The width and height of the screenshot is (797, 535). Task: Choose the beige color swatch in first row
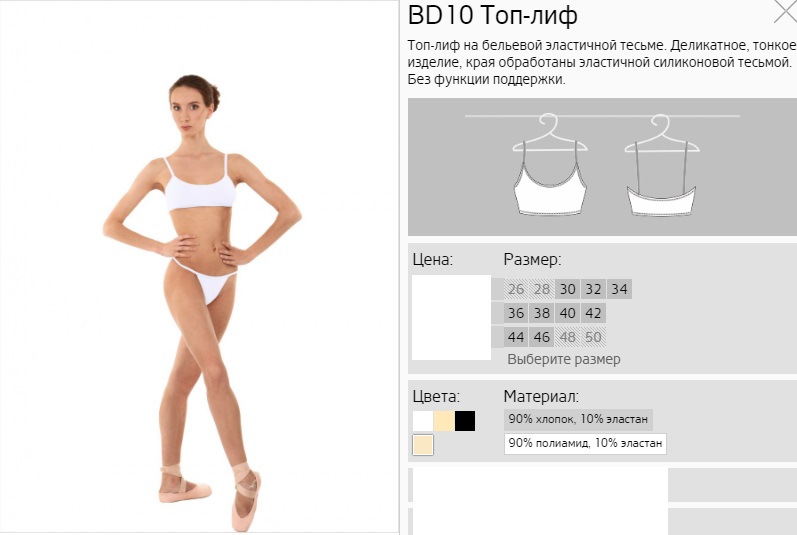pos(444,421)
